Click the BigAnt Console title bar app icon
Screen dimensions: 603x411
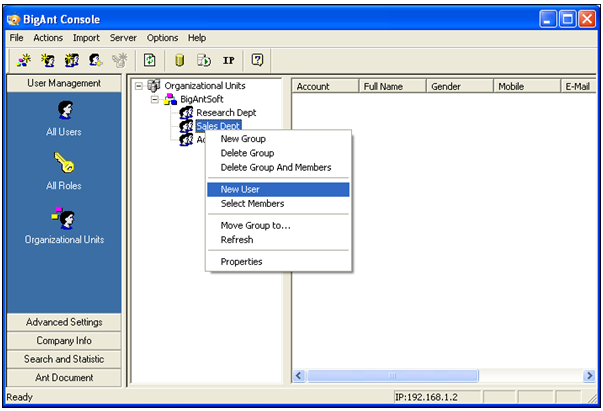(x=13, y=19)
